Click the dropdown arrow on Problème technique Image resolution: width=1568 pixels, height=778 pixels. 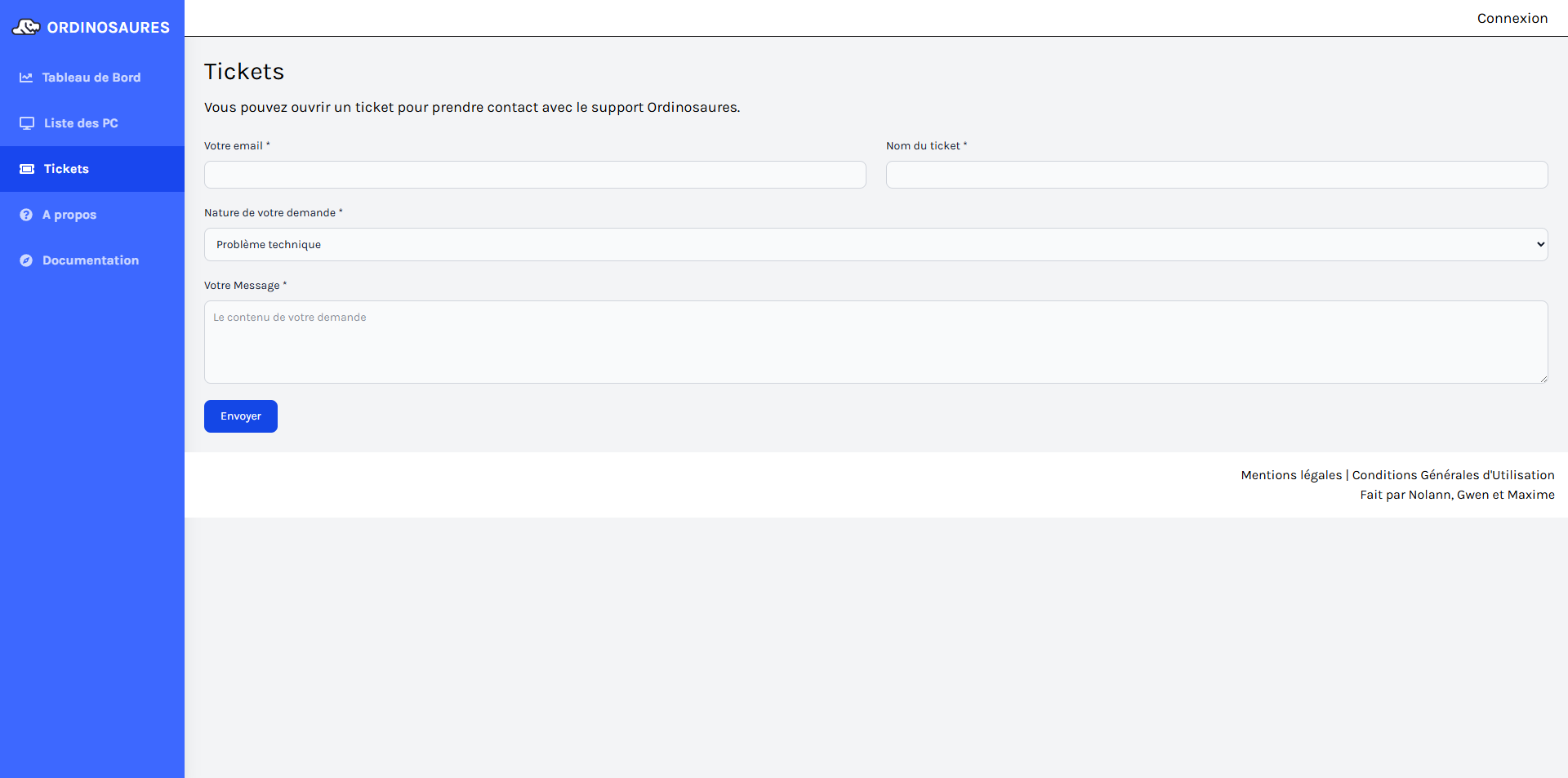click(x=1540, y=245)
